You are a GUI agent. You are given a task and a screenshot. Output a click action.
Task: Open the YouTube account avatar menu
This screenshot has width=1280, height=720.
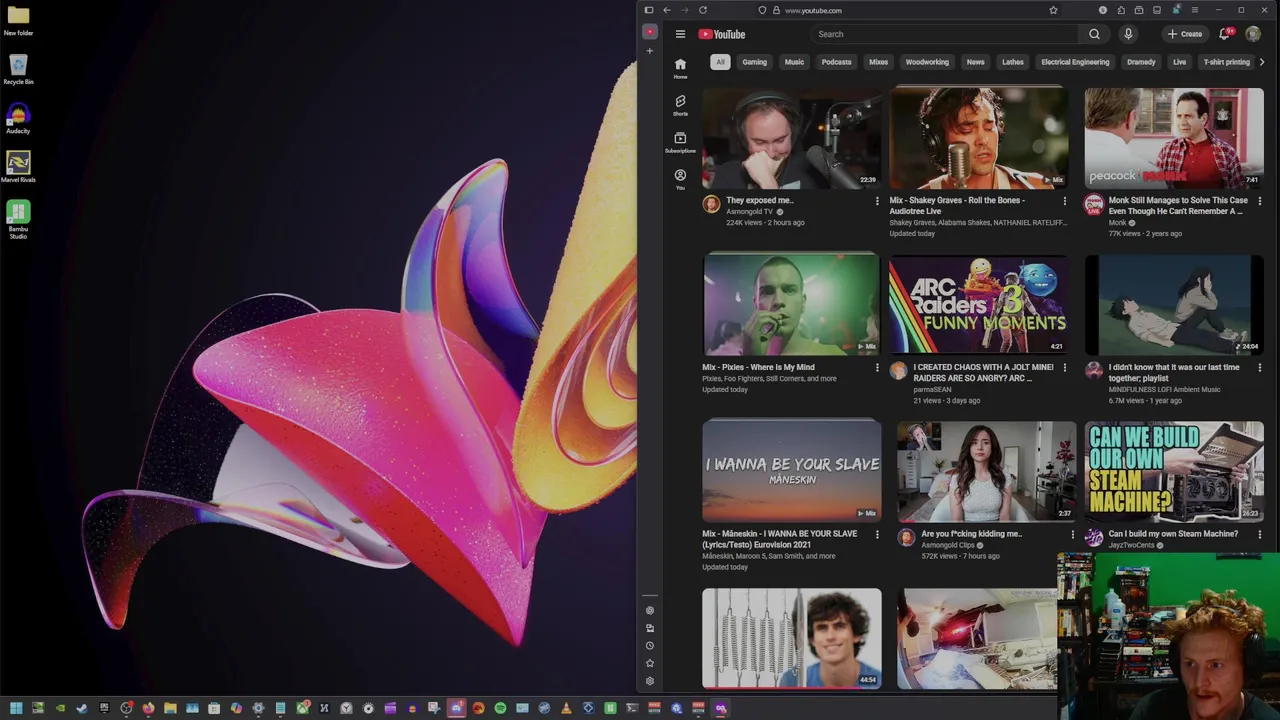tap(1253, 34)
